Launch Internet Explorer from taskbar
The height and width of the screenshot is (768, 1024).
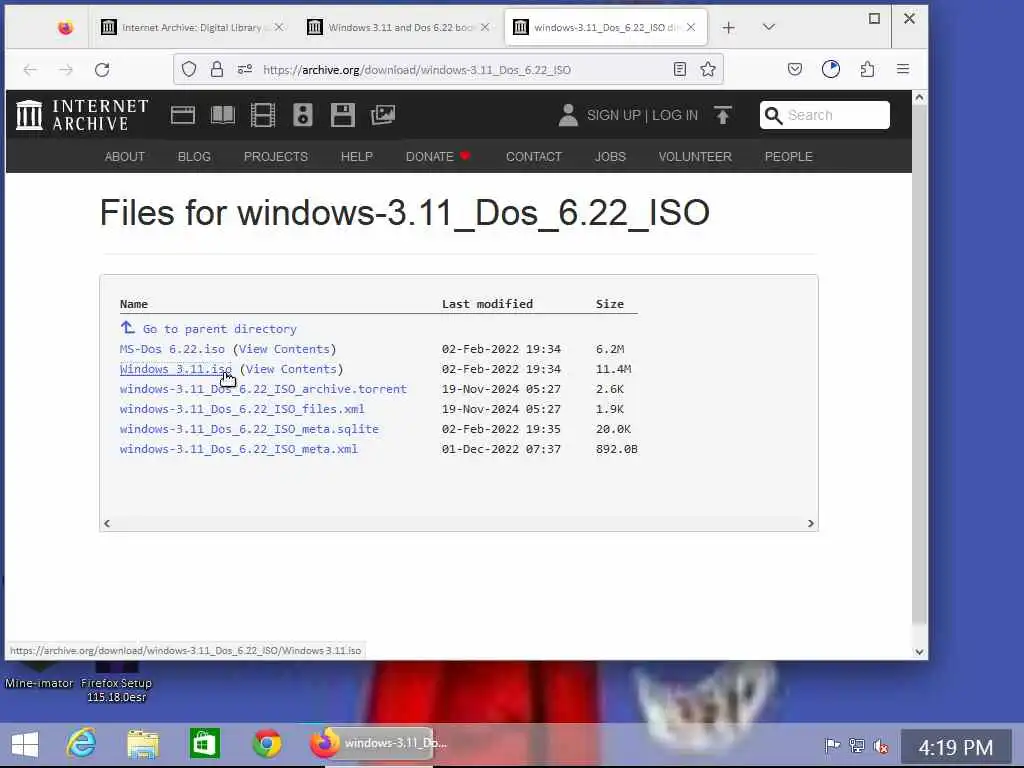pos(82,743)
